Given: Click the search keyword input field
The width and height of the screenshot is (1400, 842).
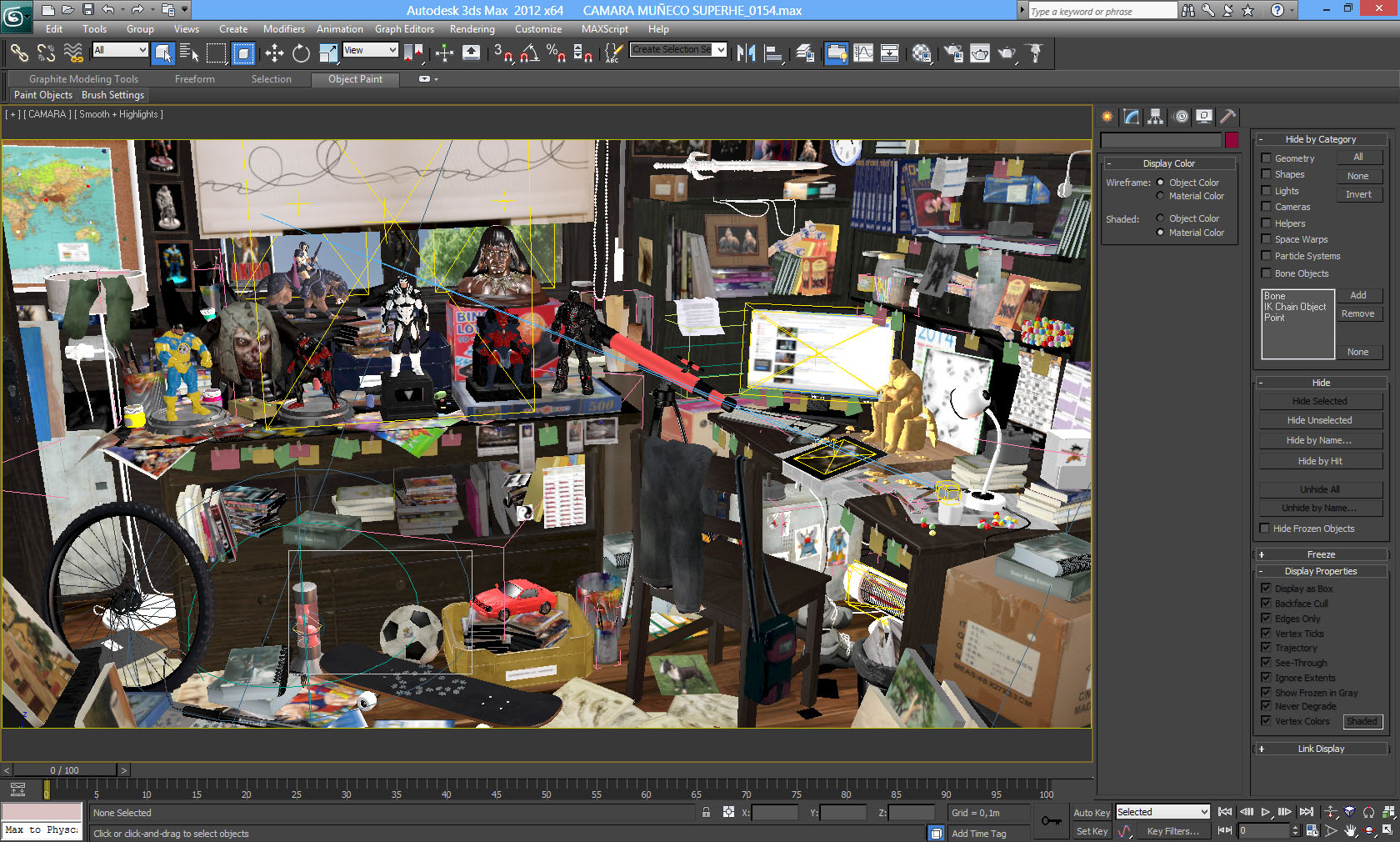Looking at the screenshot, I should pos(1102,11).
